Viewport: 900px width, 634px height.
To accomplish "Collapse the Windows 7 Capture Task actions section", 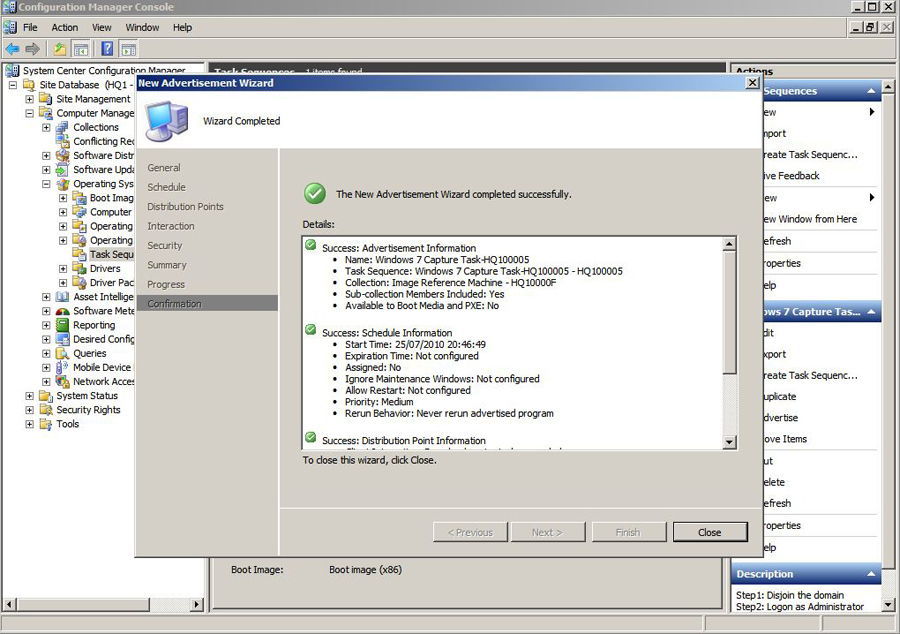I will 871,312.
